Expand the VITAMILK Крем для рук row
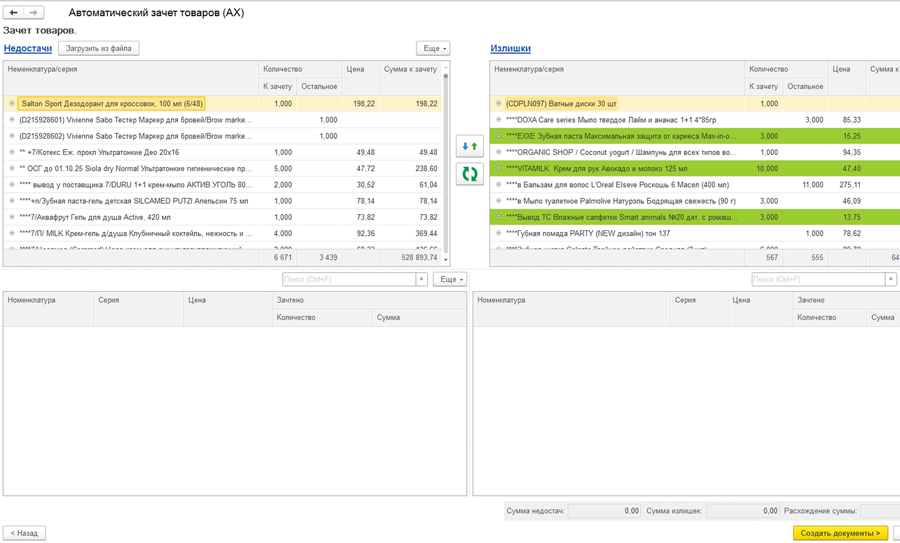Viewport: 900px width, 543px height. [498, 169]
